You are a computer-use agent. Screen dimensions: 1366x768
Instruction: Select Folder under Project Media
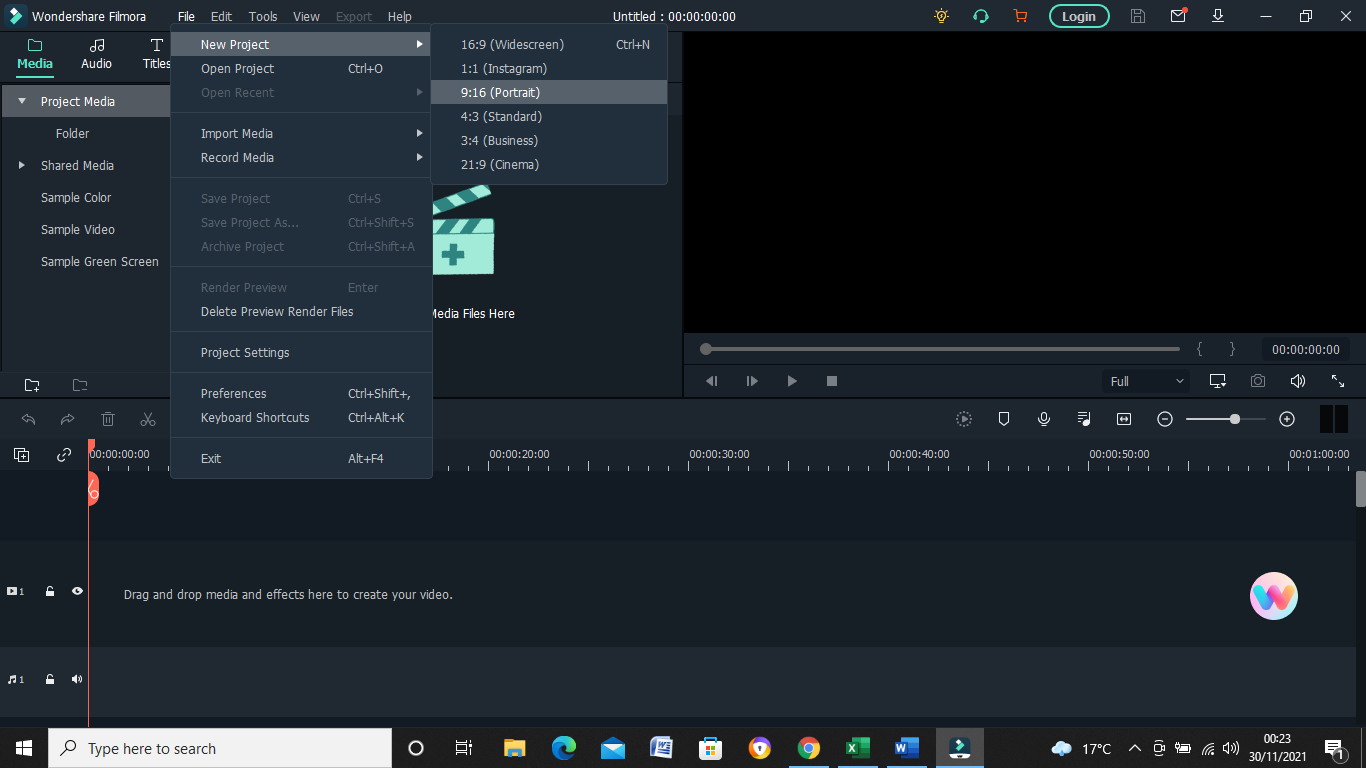point(72,133)
